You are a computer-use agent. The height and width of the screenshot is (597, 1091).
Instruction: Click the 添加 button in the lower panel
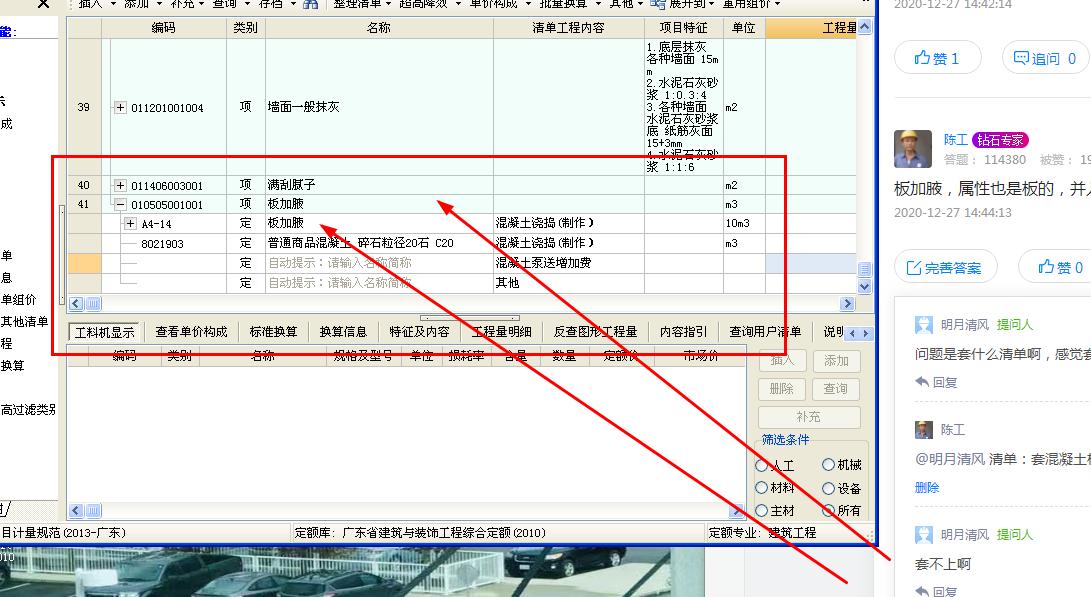click(836, 360)
